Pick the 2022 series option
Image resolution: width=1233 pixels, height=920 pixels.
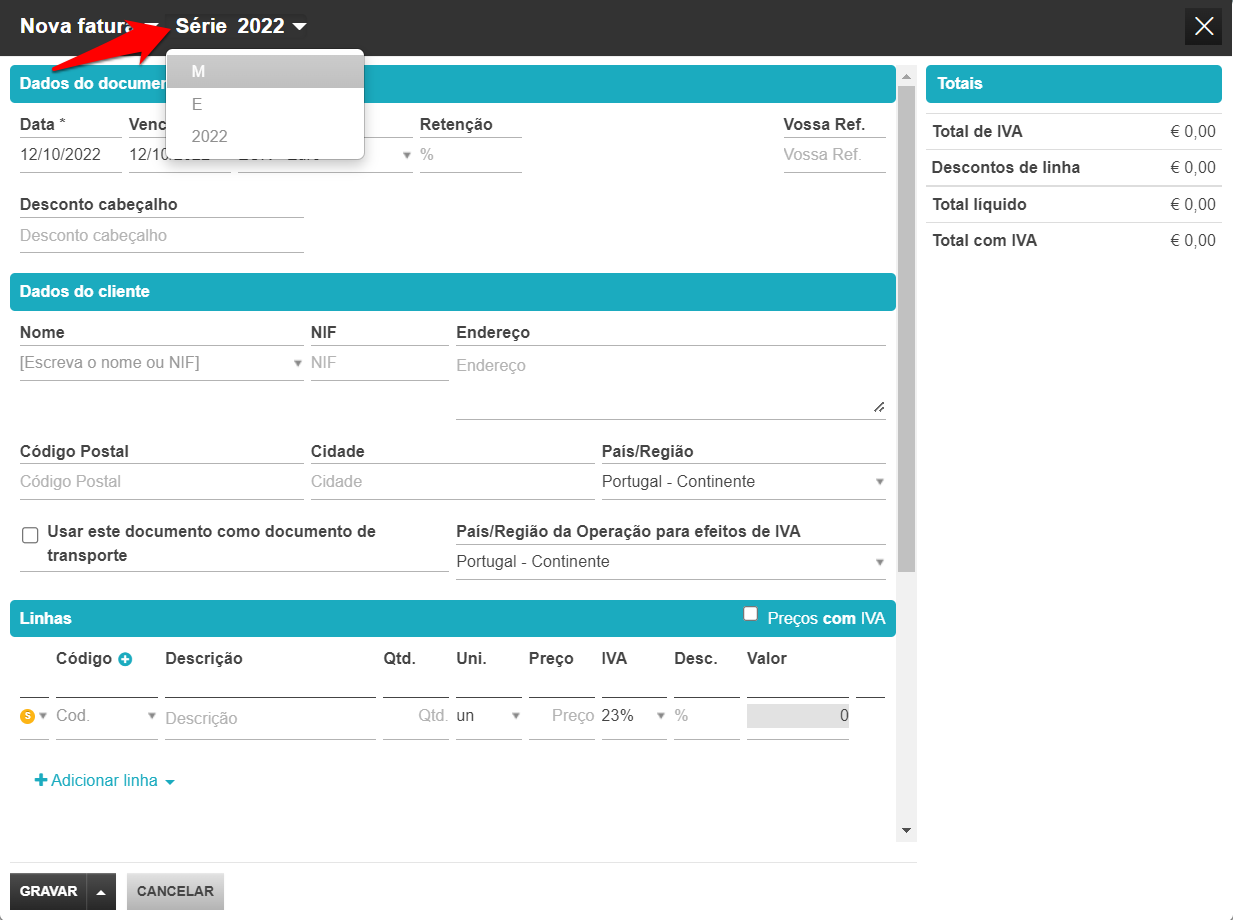tap(265, 136)
